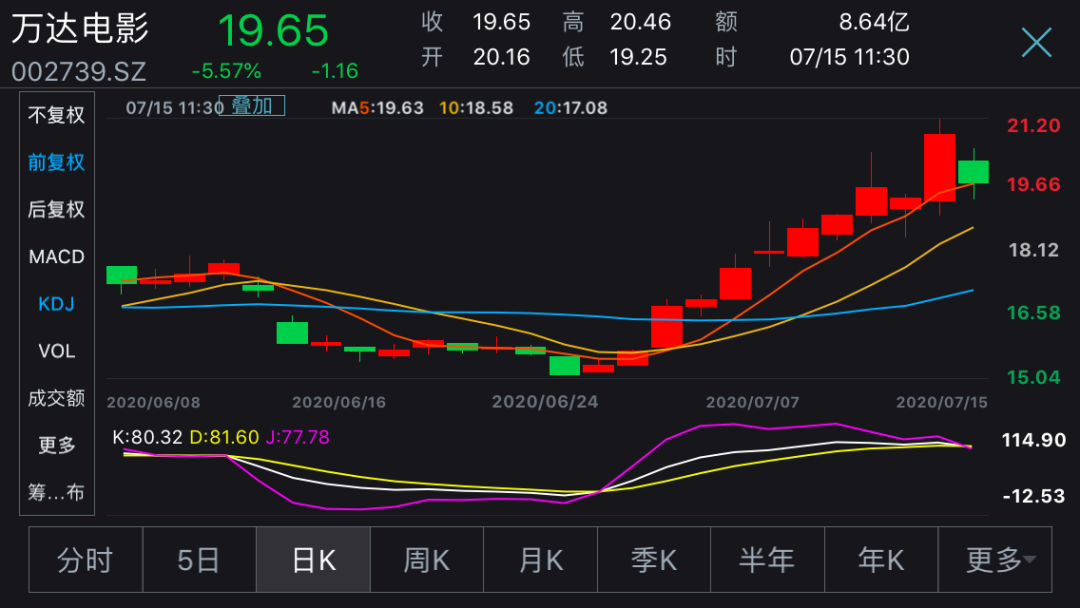Viewport: 1080px width, 608px height.
Task: Tap the 114.90 KDJ axis label
Action: [x=1033, y=440]
